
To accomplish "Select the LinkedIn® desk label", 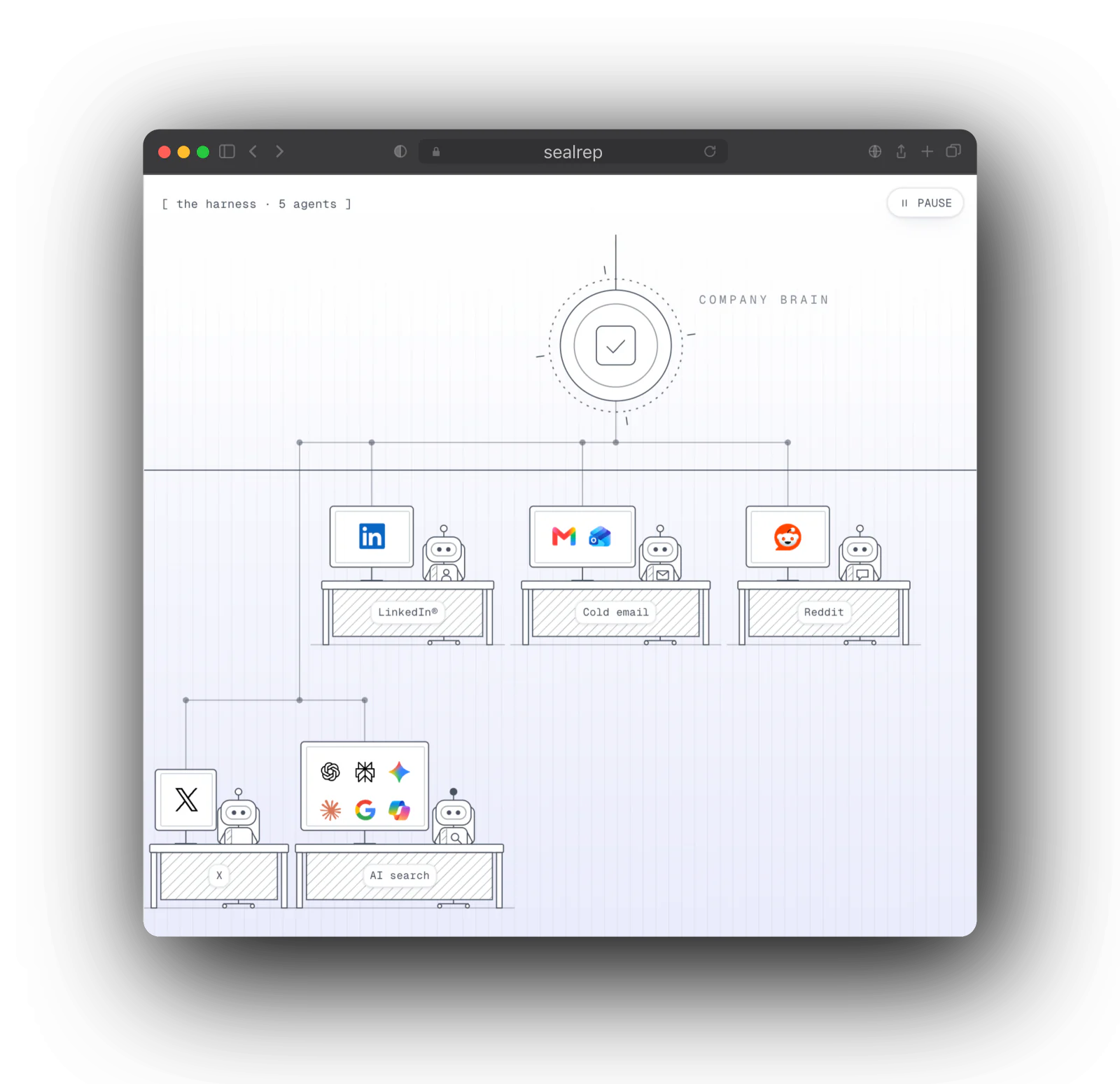I will [408, 612].
